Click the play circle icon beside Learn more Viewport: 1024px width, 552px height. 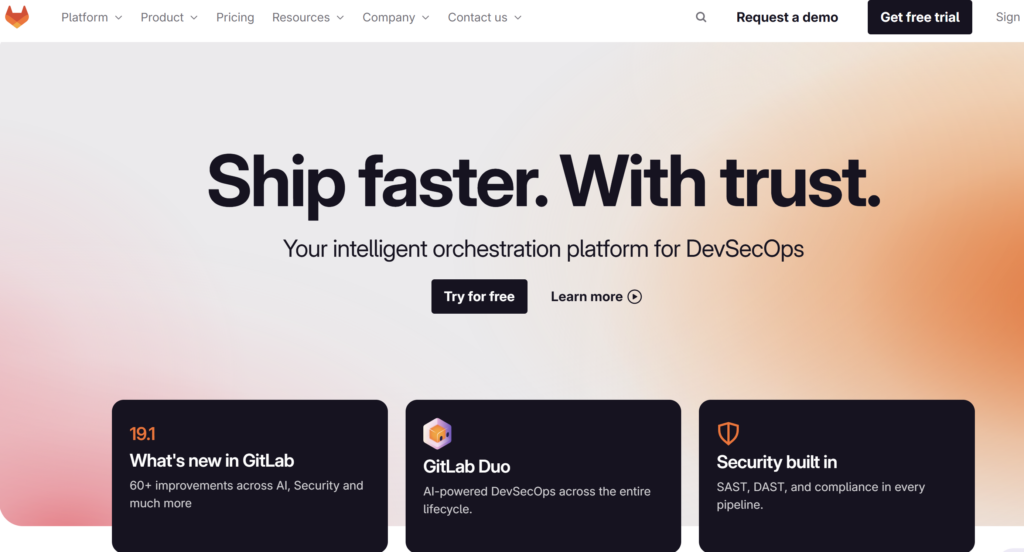pyautogui.click(x=635, y=297)
